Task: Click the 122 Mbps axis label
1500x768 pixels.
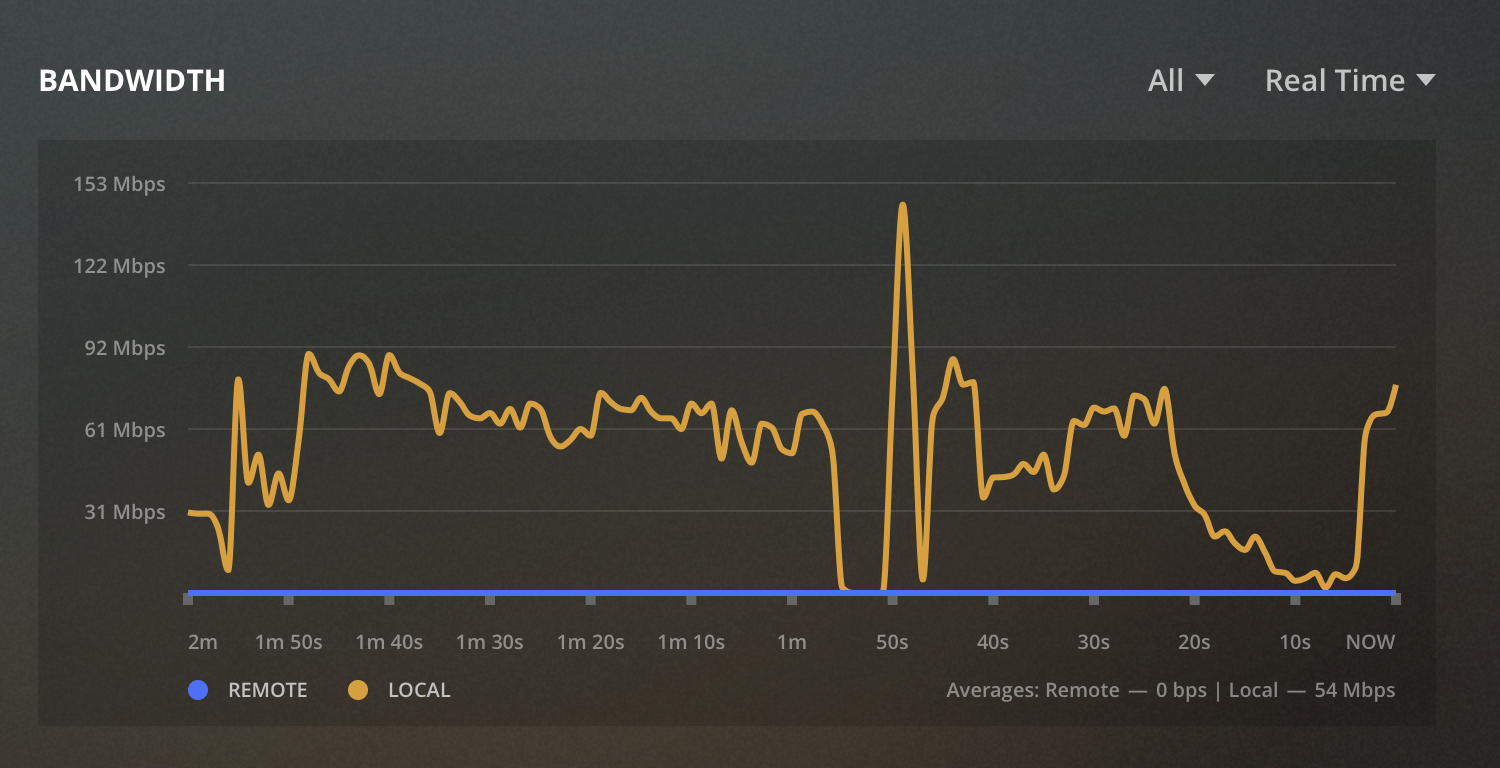Action: point(119,266)
